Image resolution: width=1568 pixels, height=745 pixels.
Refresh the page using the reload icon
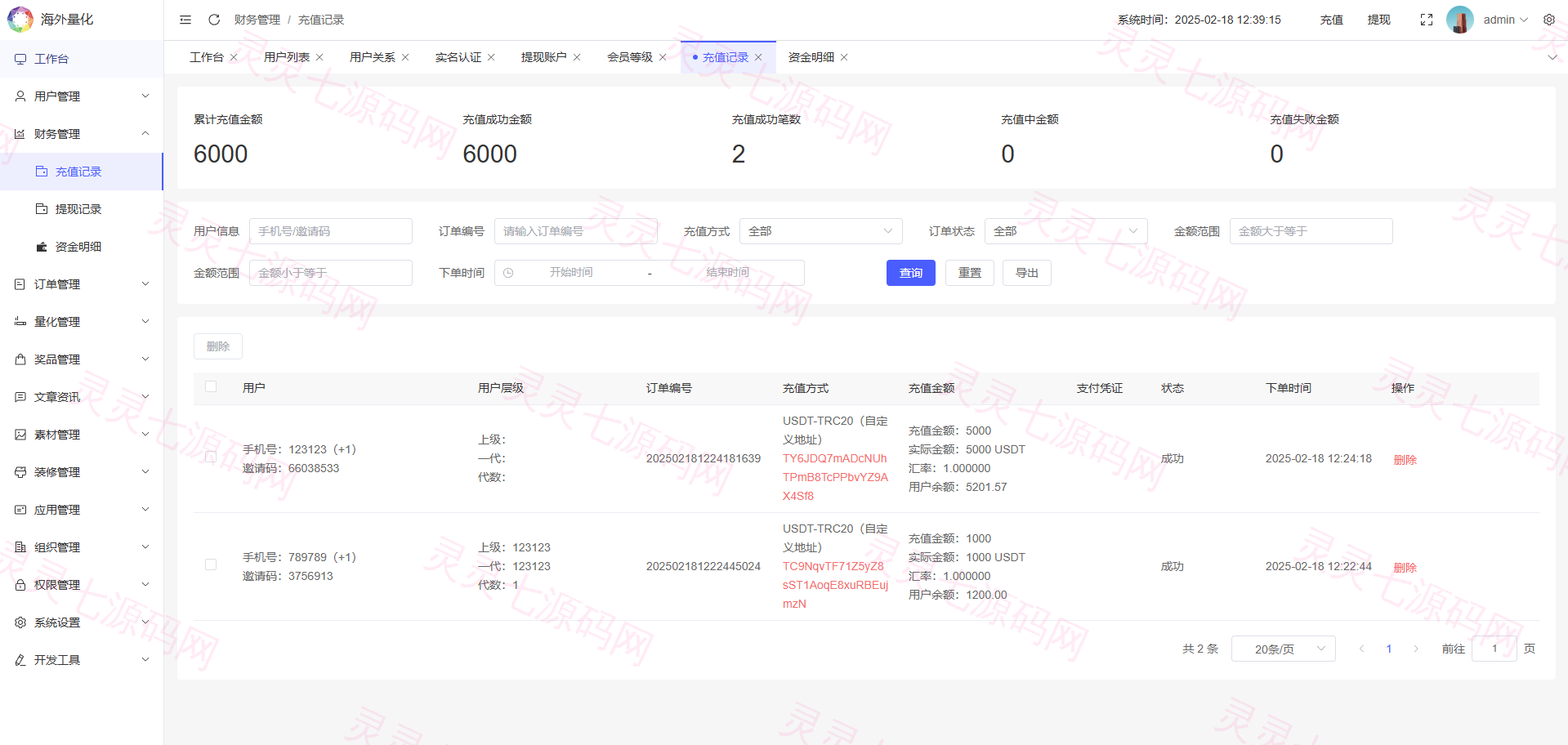point(214,20)
